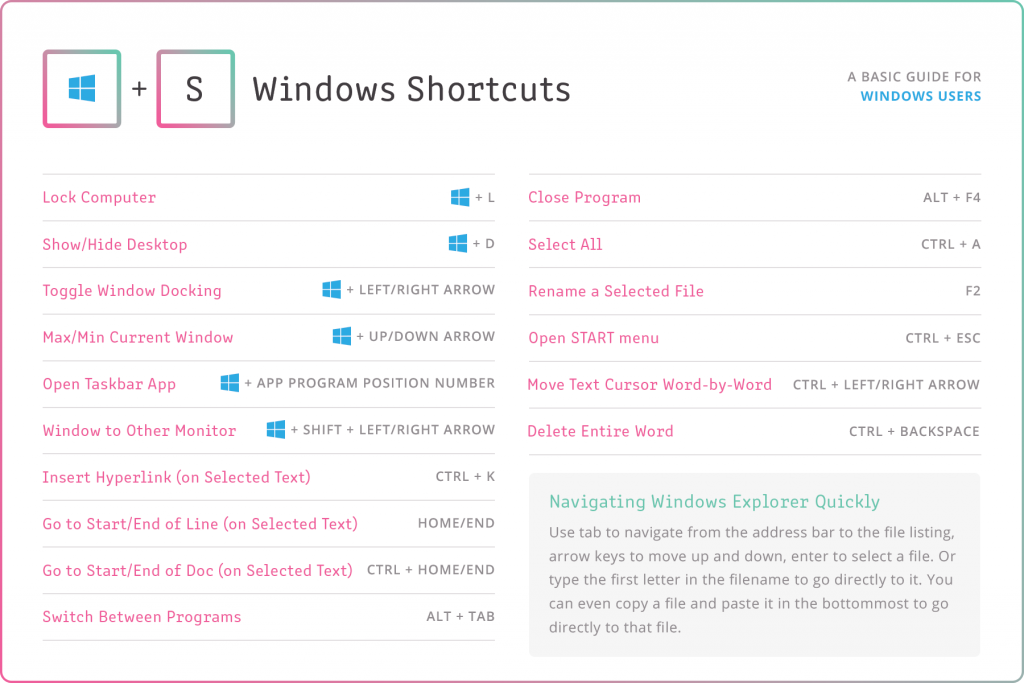The width and height of the screenshot is (1024, 683).
Task: Click the Windows logo in the Lock Computer row
Action: tap(460, 197)
